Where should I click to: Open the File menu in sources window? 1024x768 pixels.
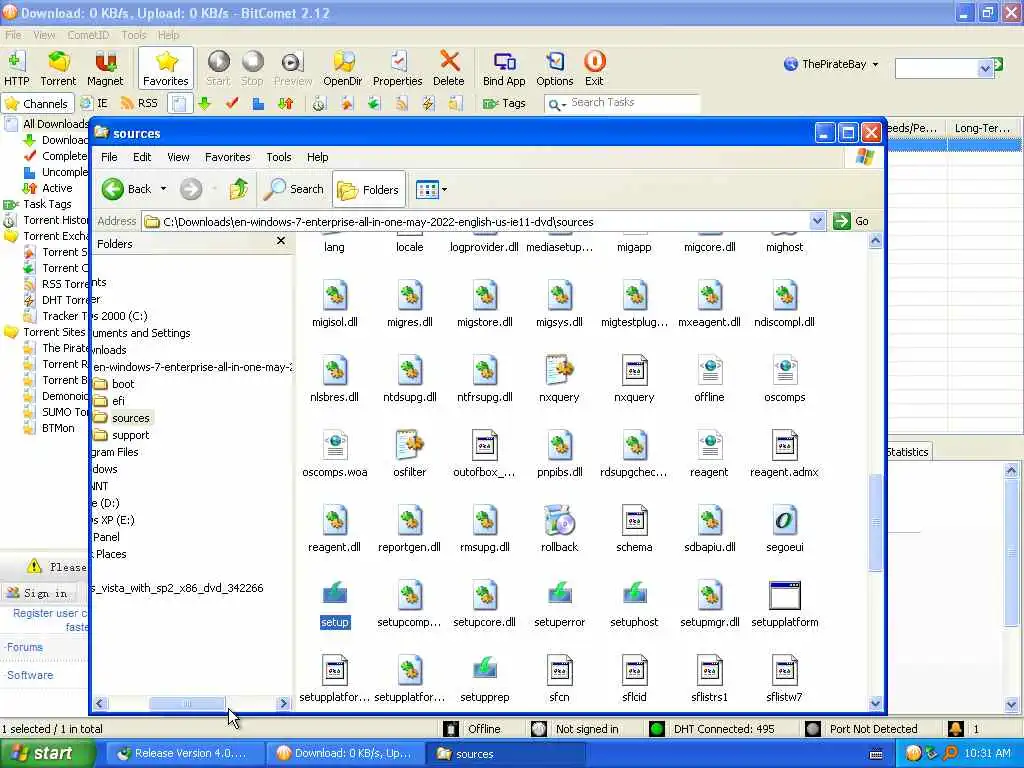tap(109, 157)
